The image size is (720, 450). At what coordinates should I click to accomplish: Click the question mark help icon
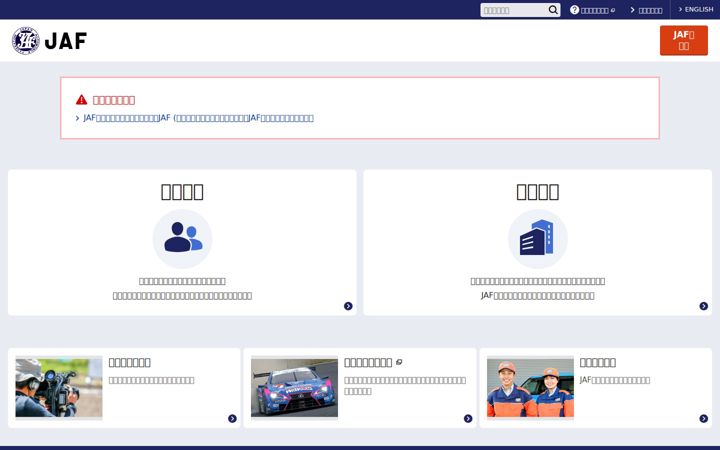click(x=574, y=10)
